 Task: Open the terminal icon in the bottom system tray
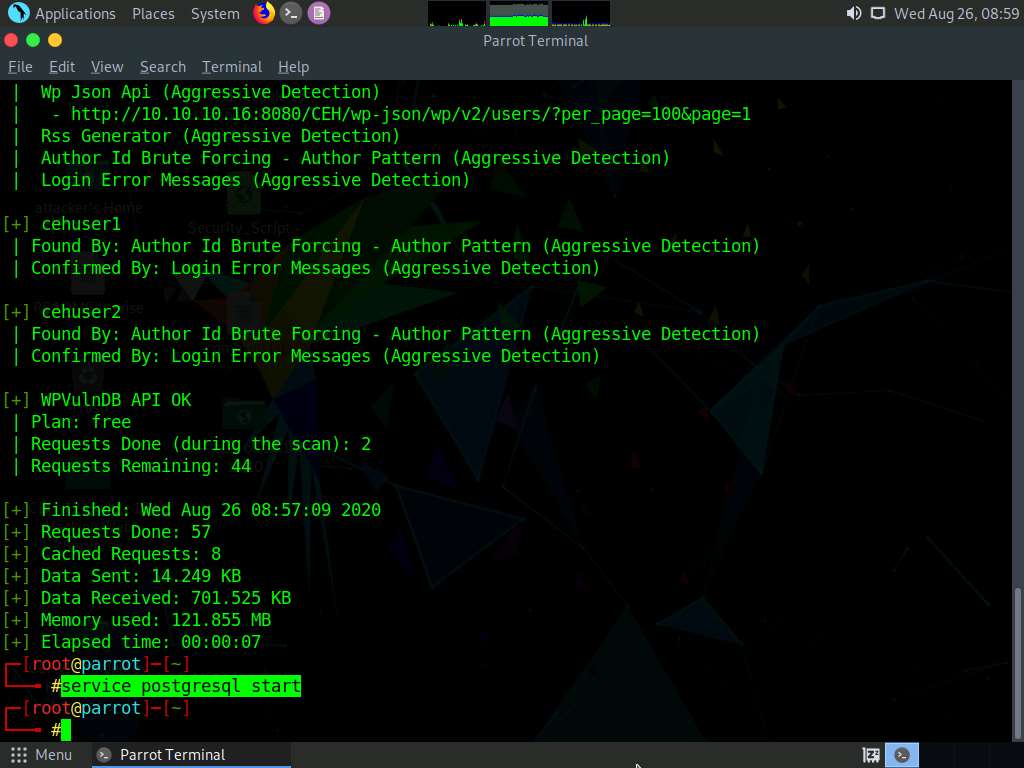coord(901,754)
